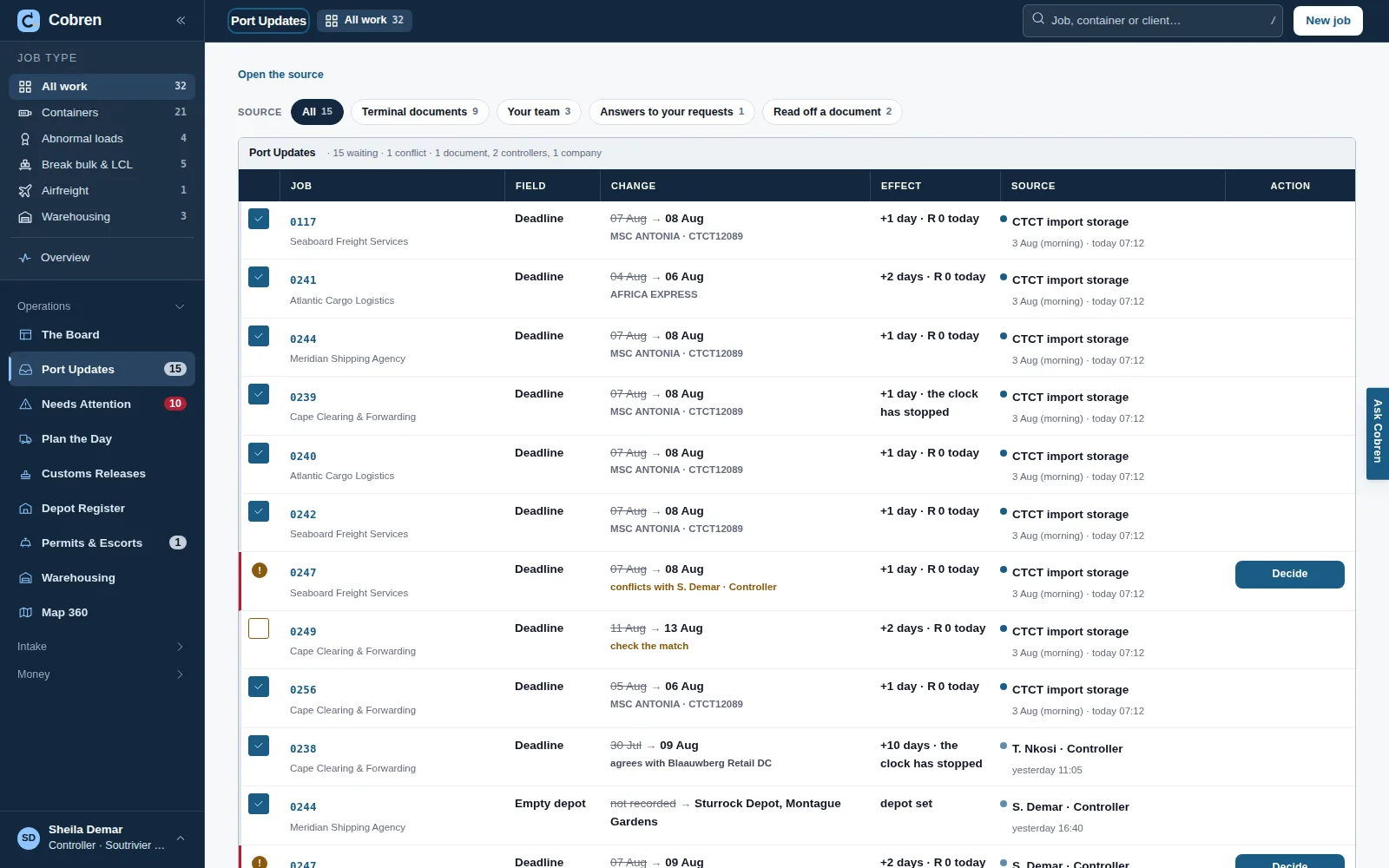Expand the Intake section
The image size is (1389, 868).
pos(102,647)
